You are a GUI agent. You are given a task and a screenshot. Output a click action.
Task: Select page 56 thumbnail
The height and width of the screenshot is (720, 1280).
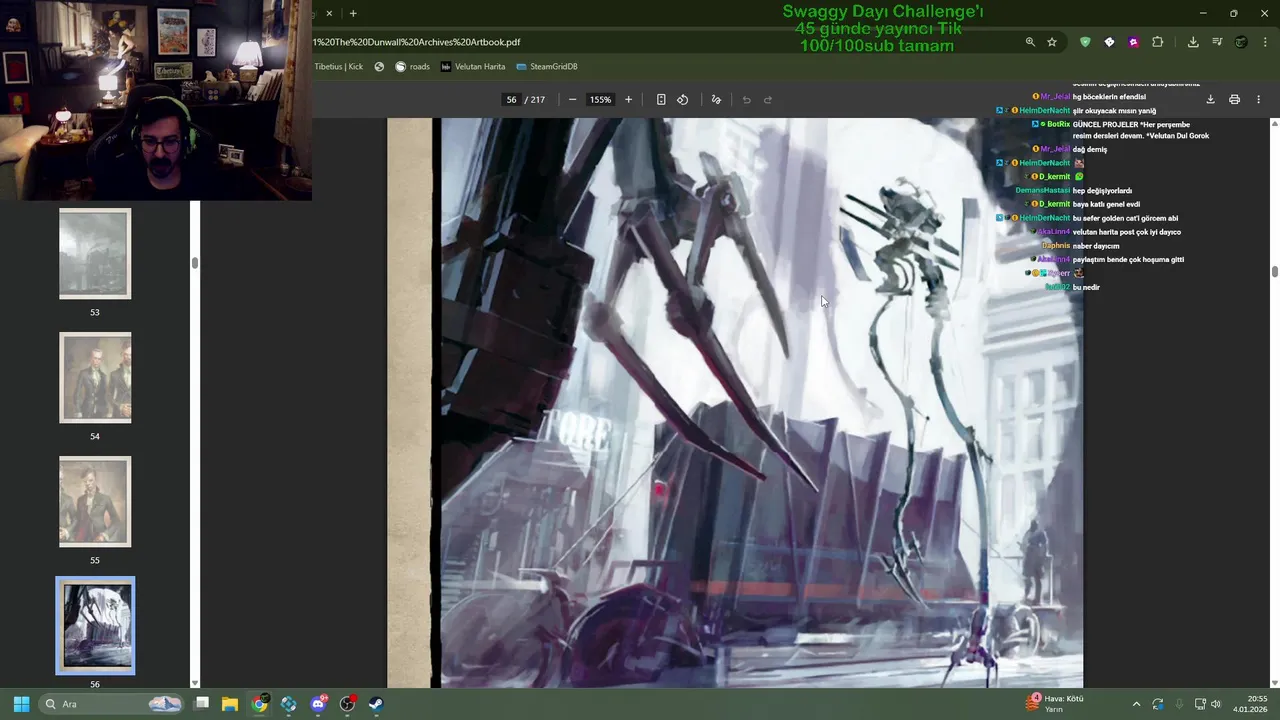(95, 625)
